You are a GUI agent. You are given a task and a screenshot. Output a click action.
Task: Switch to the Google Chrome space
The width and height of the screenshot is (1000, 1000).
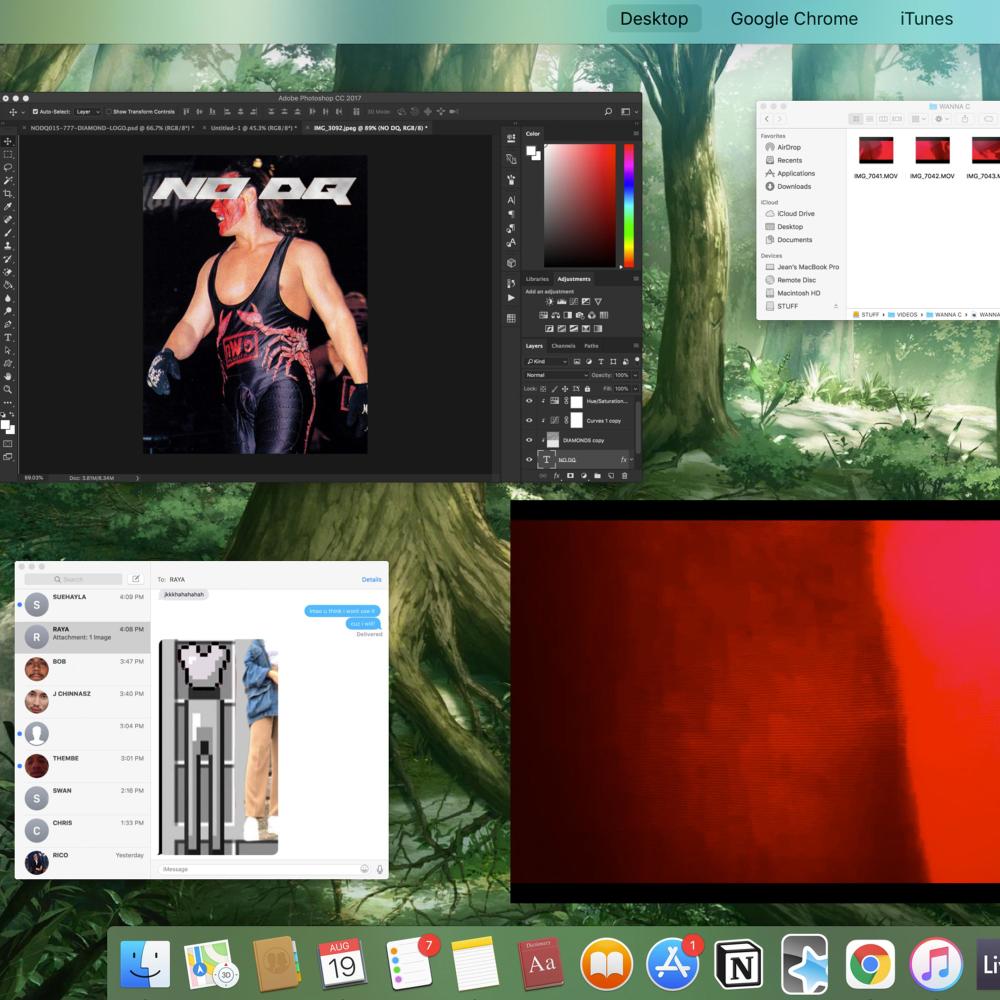pos(794,18)
